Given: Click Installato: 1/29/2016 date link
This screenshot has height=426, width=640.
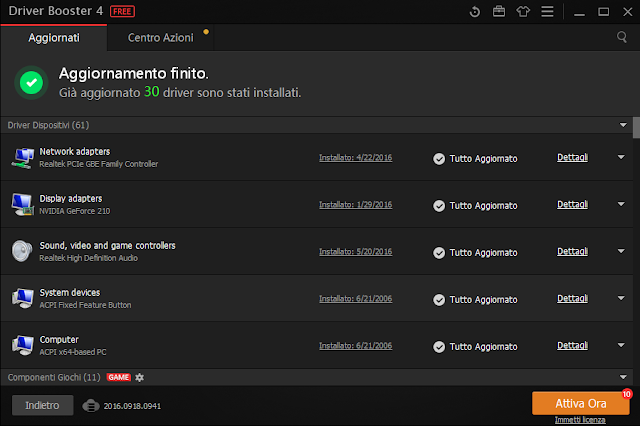Looking at the screenshot, I should click(356, 204).
